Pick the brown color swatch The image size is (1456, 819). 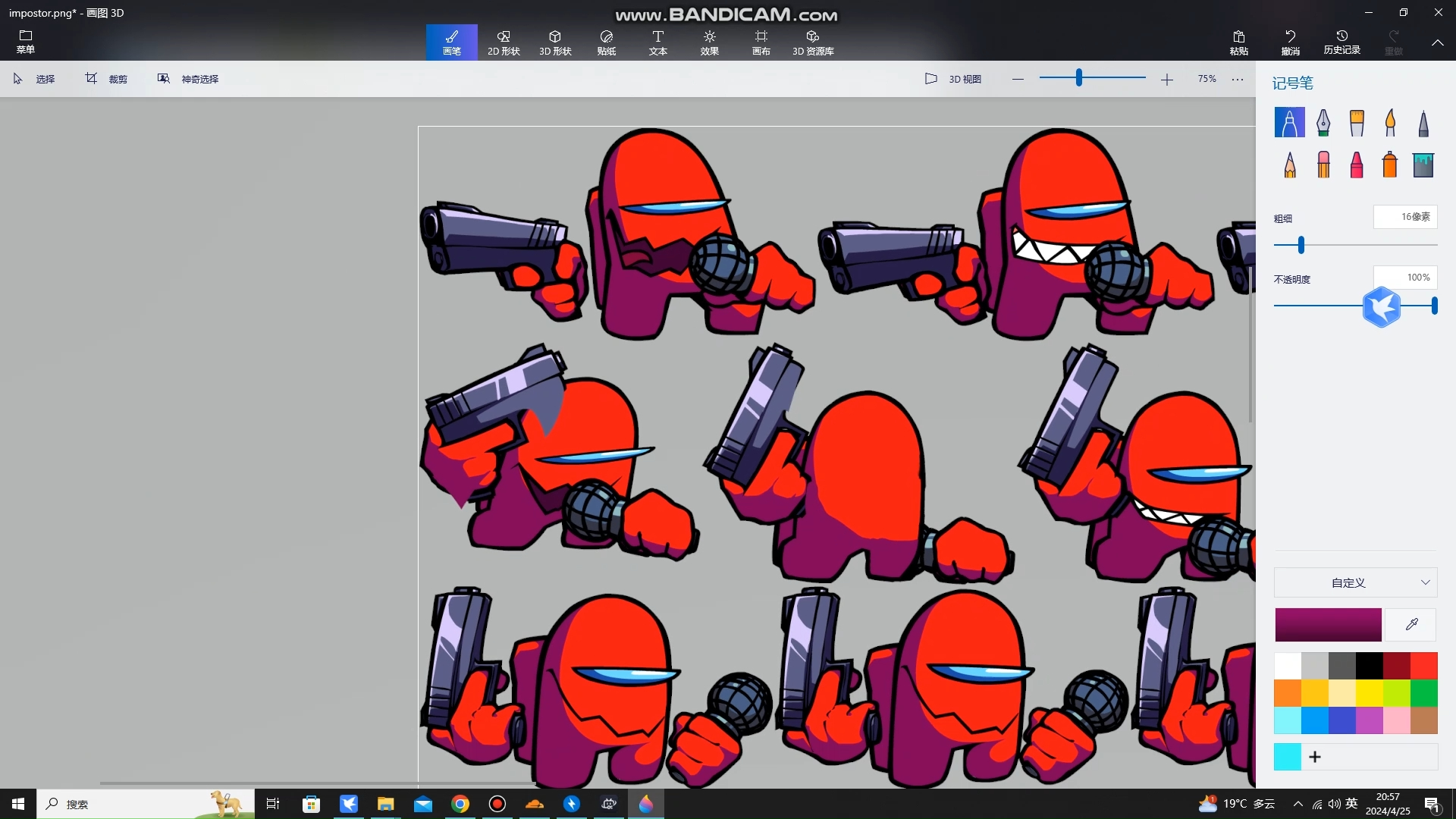tap(1424, 720)
